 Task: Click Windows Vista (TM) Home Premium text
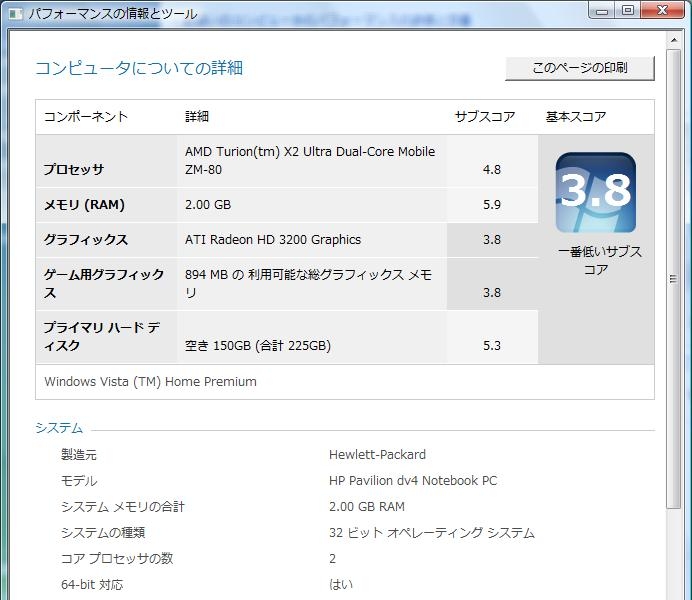tap(150, 382)
